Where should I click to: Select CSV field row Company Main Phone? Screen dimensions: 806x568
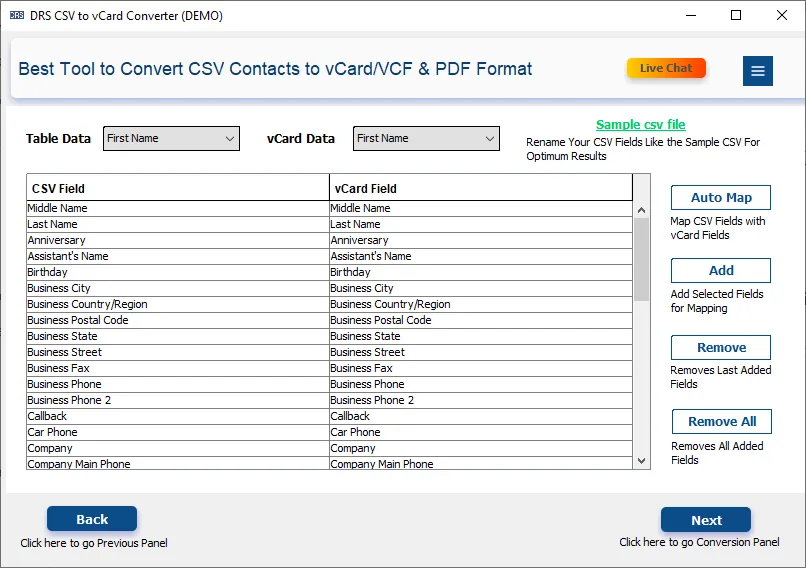coord(178,463)
